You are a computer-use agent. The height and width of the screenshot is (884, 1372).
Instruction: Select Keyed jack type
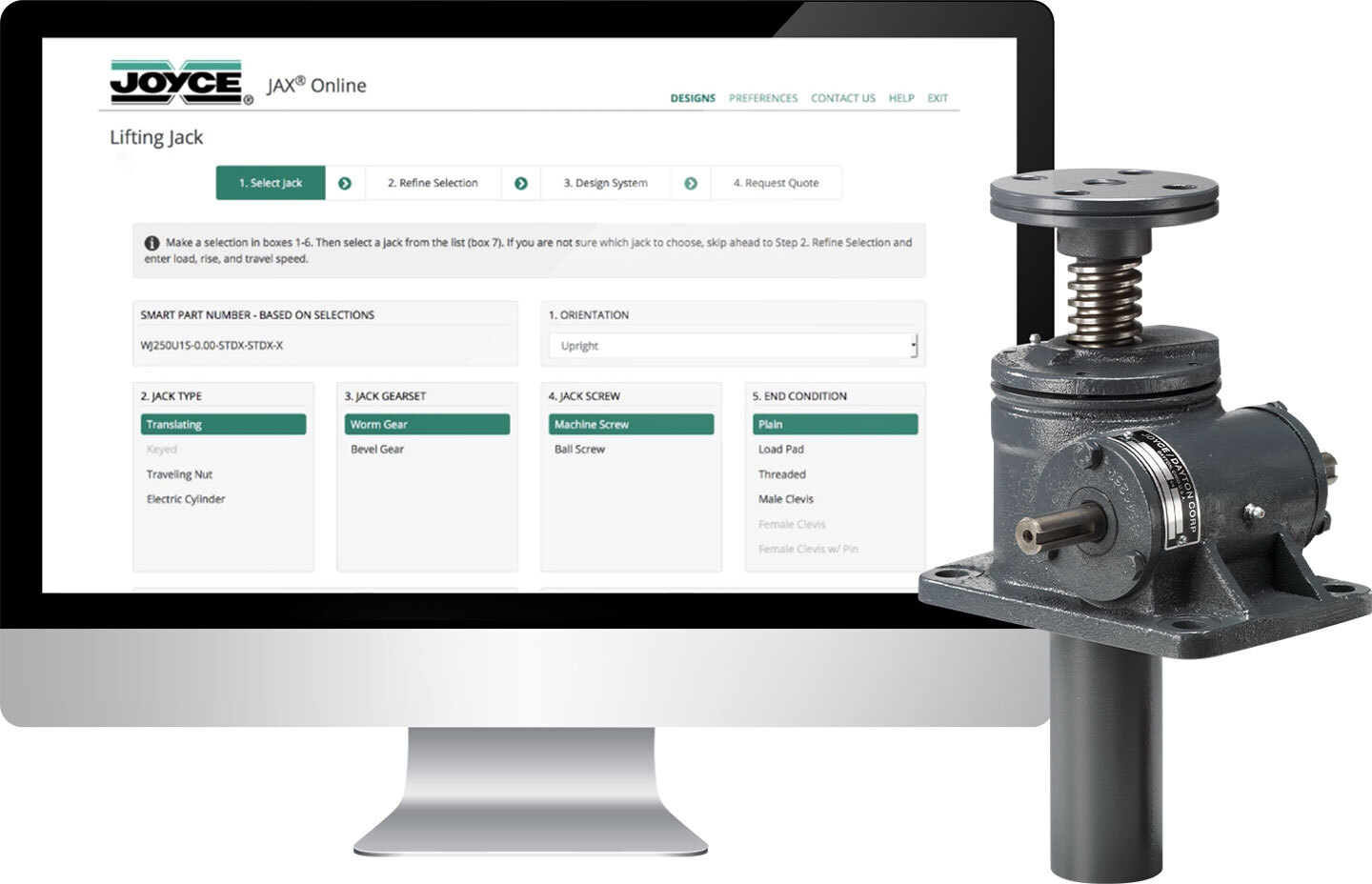pos(162,449)
